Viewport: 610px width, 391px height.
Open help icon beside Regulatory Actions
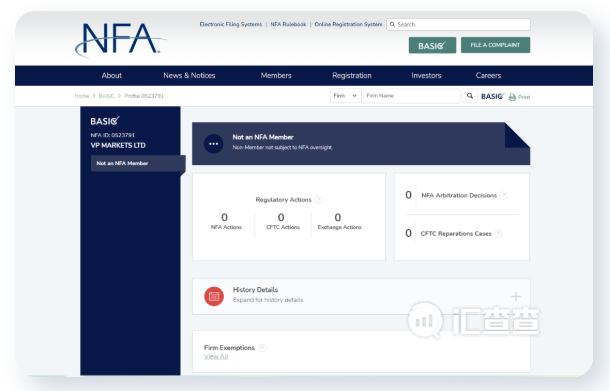pyautogui.click(x=319, y=200)
